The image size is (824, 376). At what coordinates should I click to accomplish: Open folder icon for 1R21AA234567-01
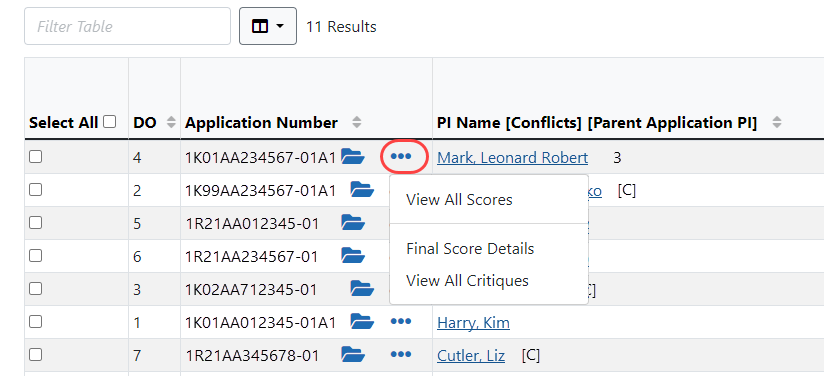353,256
